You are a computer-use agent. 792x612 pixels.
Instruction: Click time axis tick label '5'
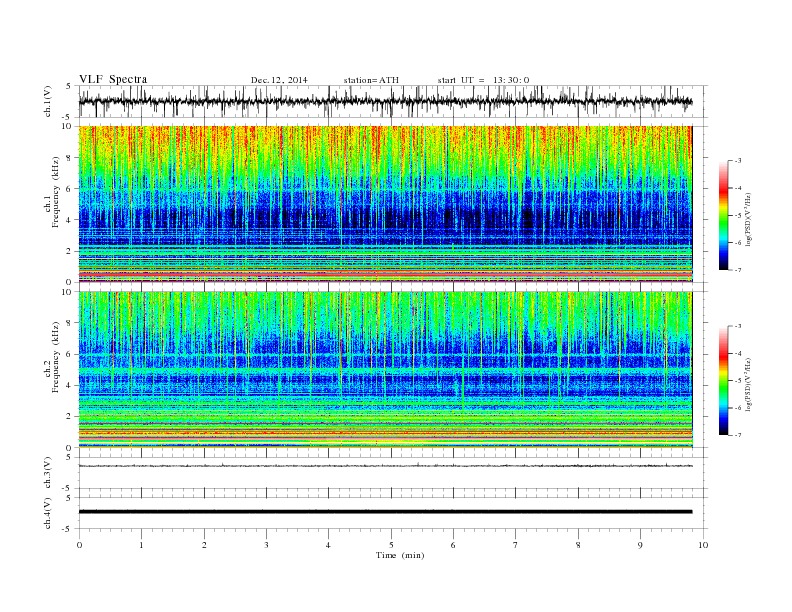391,545
